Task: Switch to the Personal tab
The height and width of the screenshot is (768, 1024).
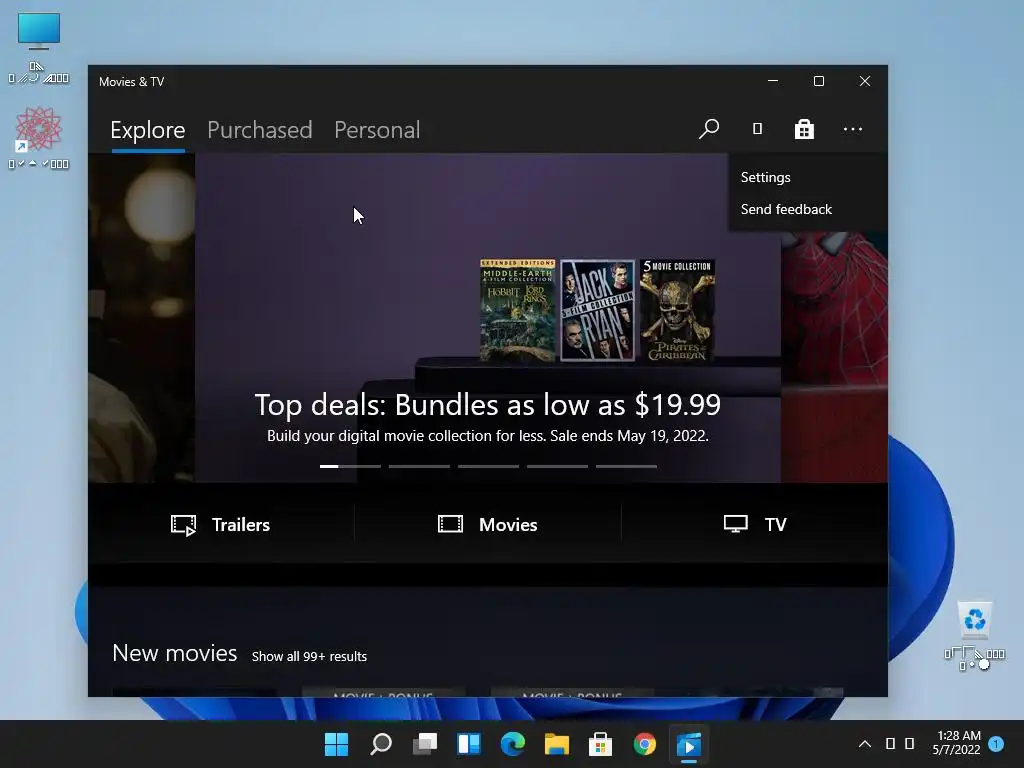Action: click(x=377, y=130)
